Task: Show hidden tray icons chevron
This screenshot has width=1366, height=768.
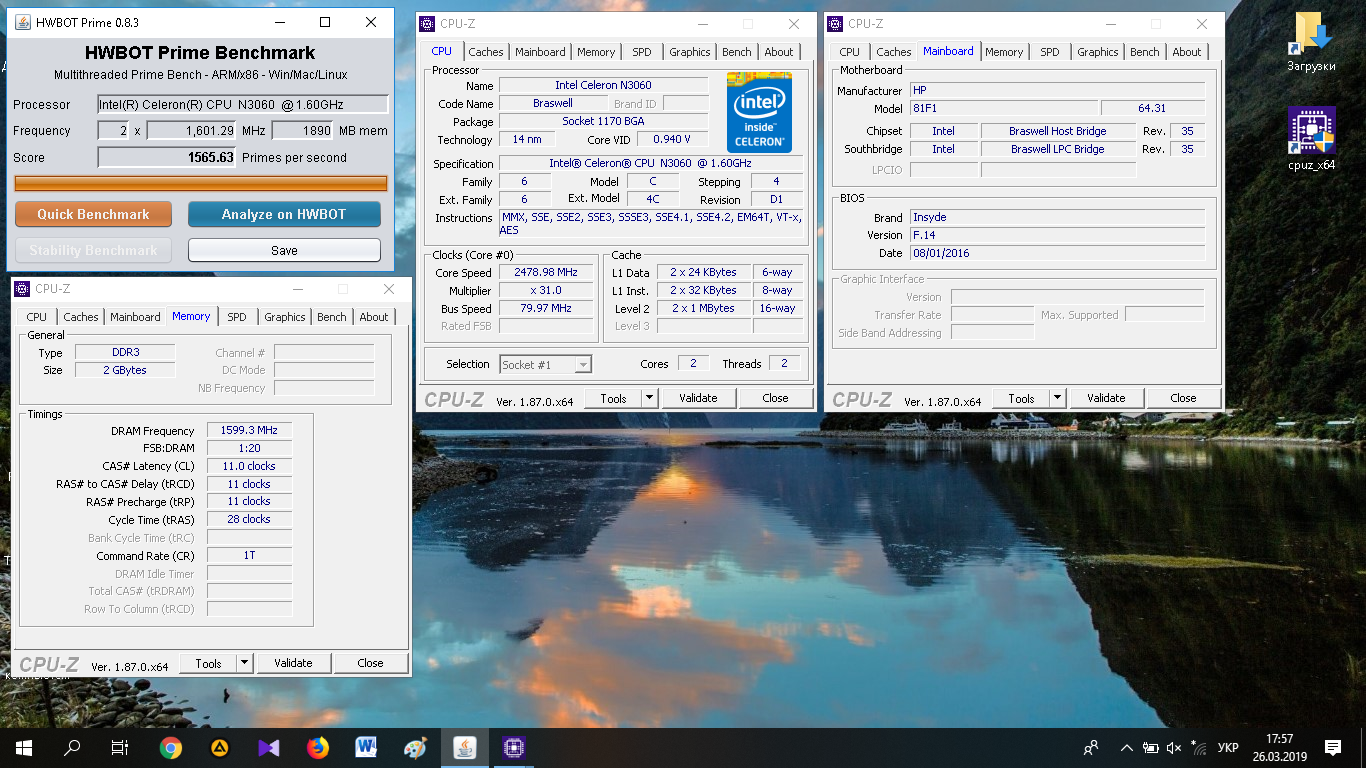Action: coord(1127,747)
